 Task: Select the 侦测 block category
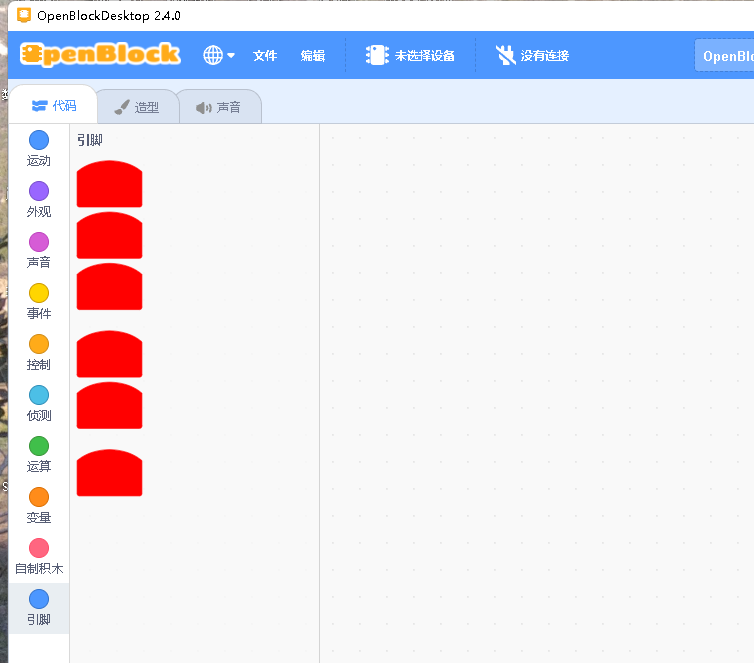coord(39,403)
